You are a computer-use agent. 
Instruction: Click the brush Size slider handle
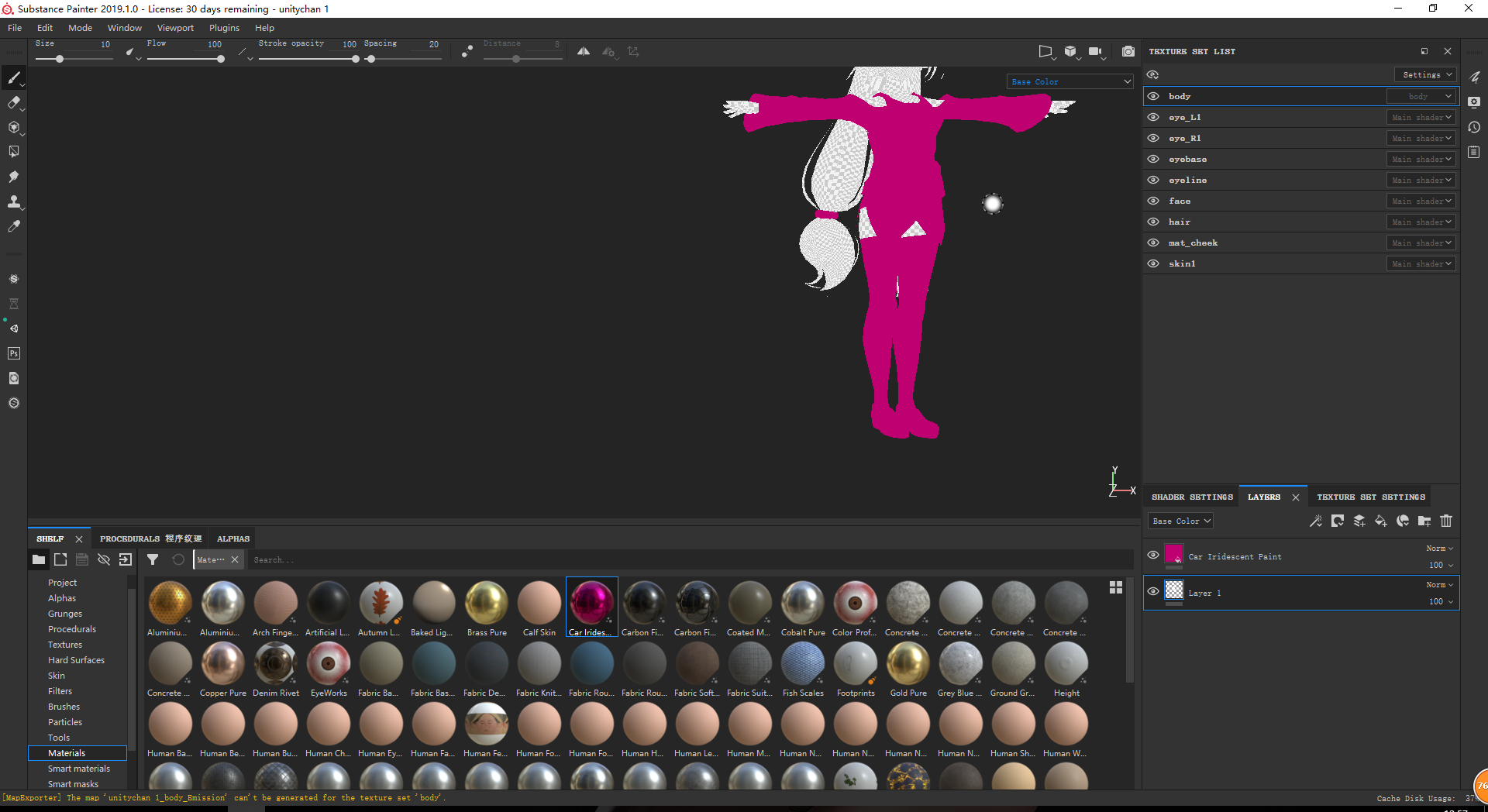[x=60, y=59]
